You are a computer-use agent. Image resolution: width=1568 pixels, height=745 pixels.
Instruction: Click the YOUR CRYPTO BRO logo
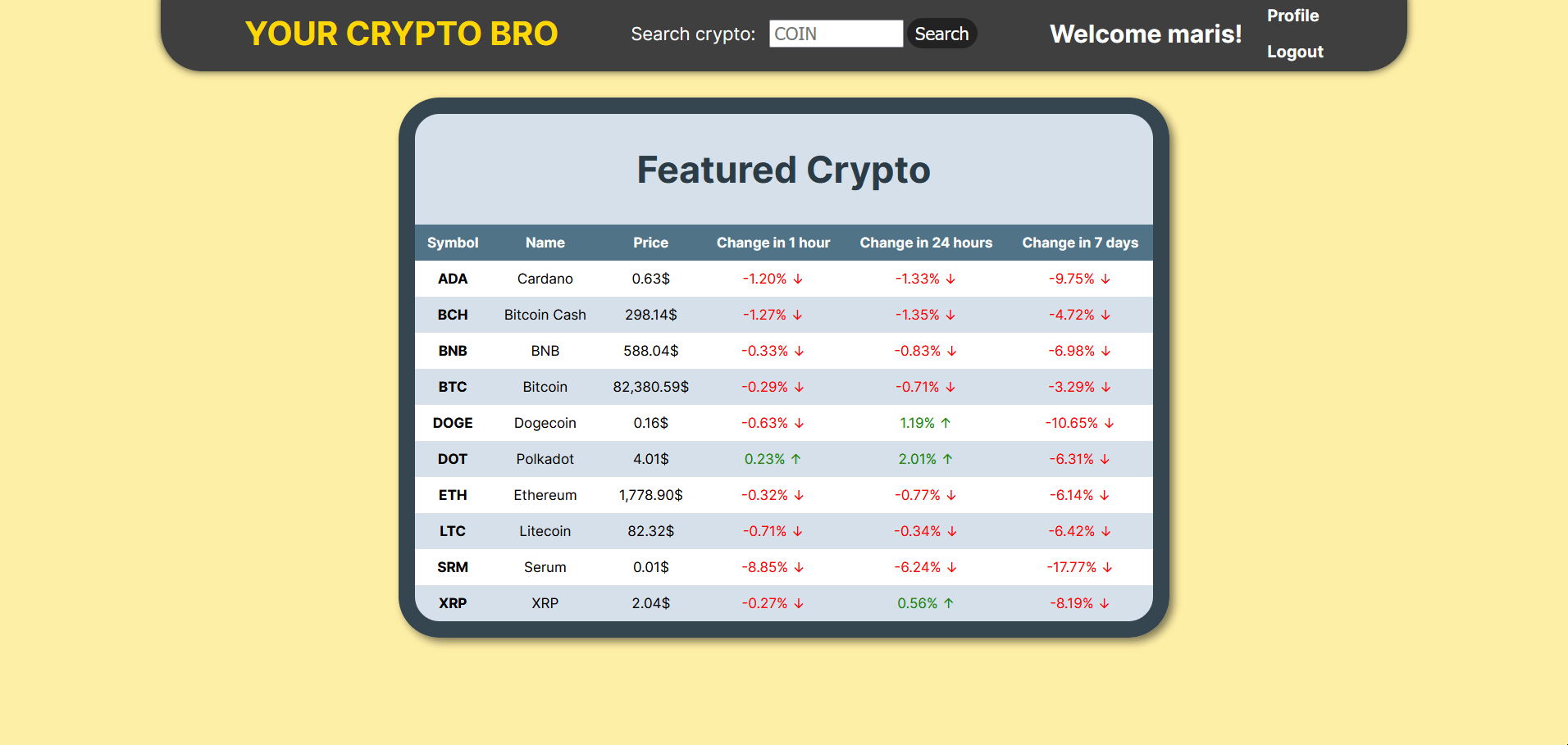click(403, 34)
